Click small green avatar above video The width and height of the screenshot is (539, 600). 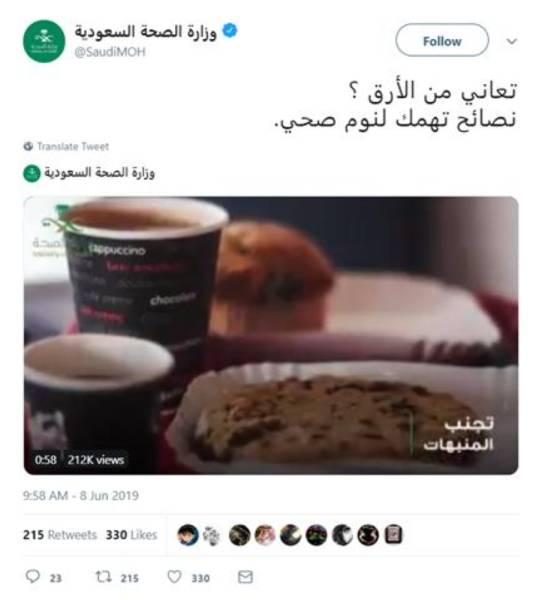[32, 173]
